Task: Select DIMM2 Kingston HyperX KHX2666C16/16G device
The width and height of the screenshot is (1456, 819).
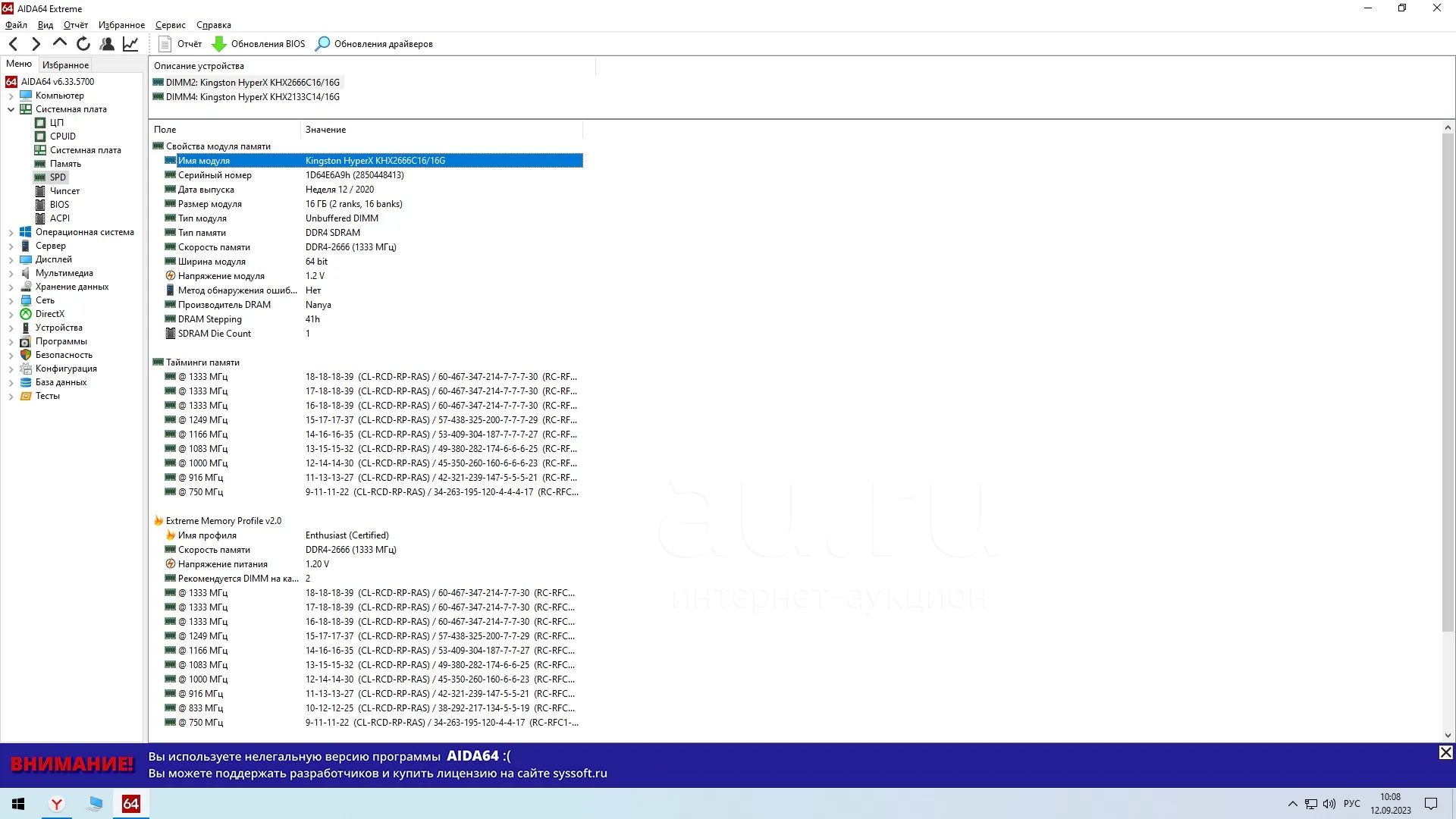Action: 246,82
